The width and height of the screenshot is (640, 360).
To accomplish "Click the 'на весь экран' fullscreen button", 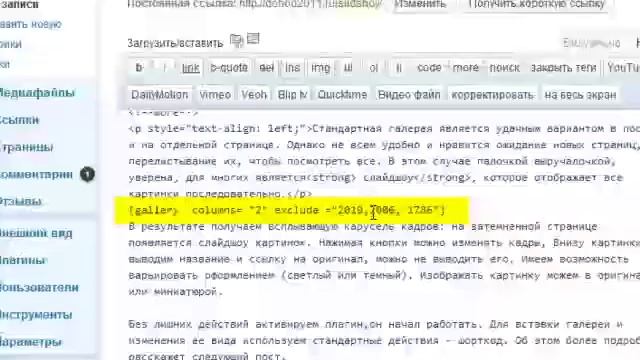I will (580, 95).
